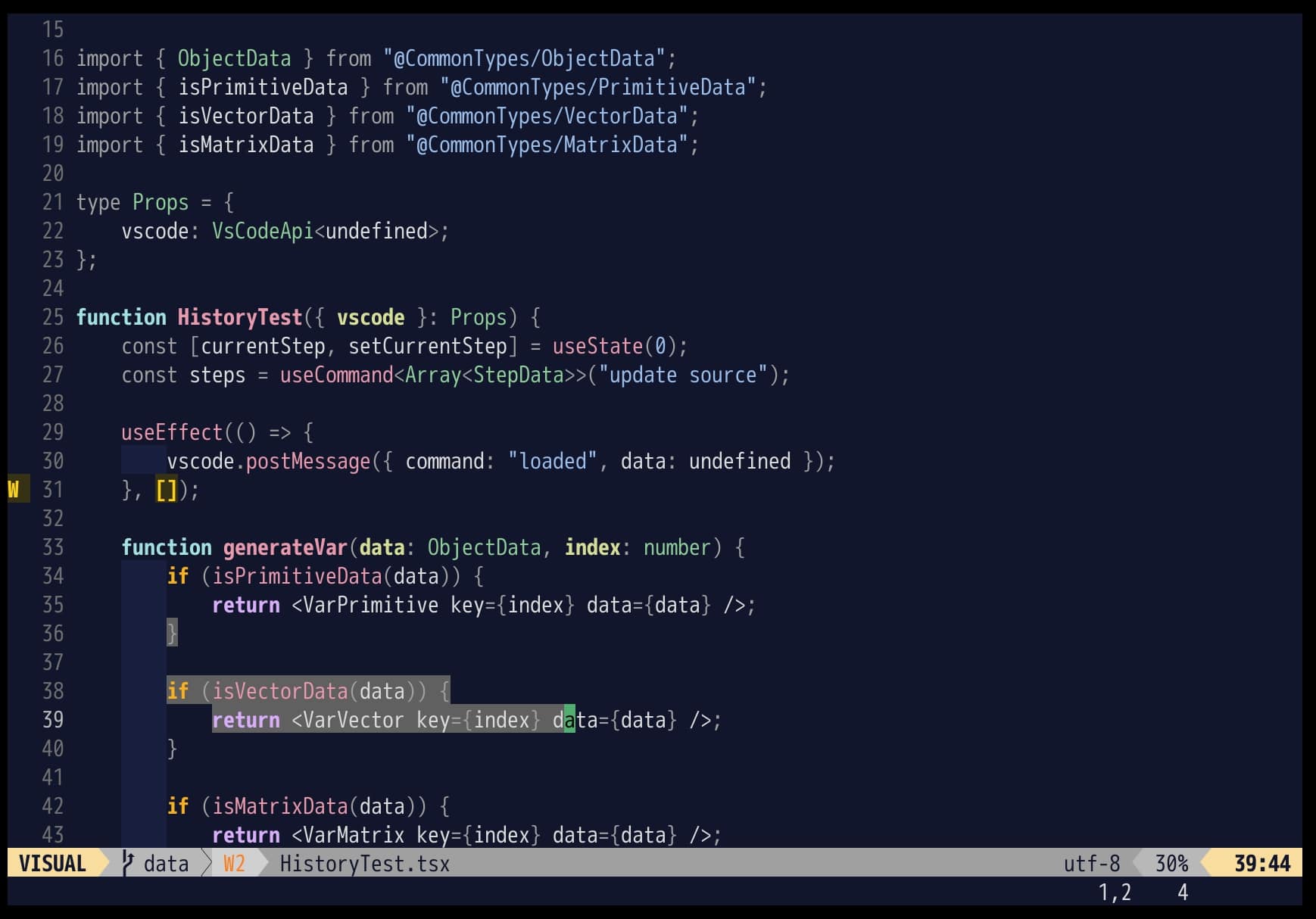Click isPrimitiveData in the line 17 import

263,87
